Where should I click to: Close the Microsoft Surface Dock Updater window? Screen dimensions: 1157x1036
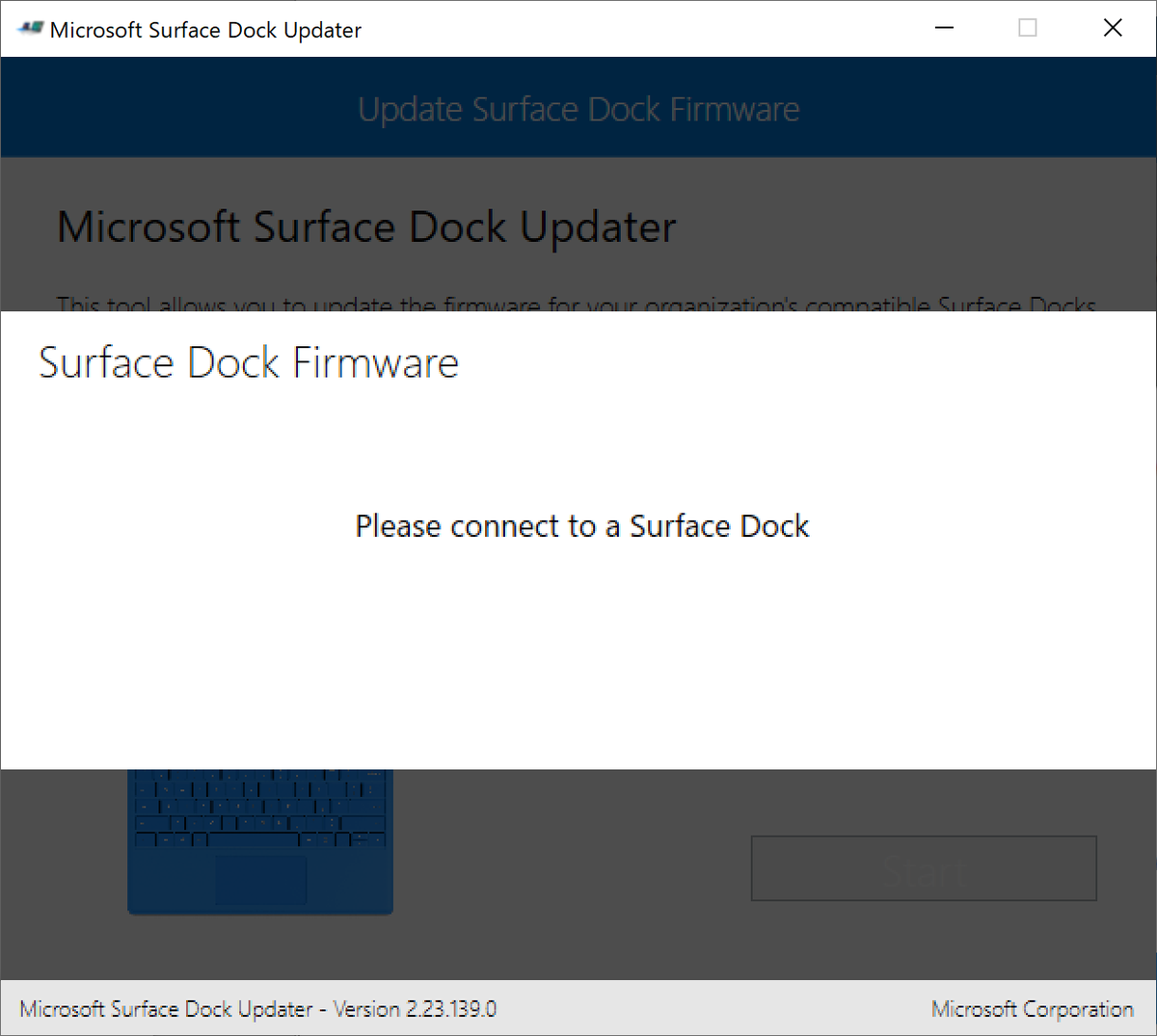coord(1113,28)
